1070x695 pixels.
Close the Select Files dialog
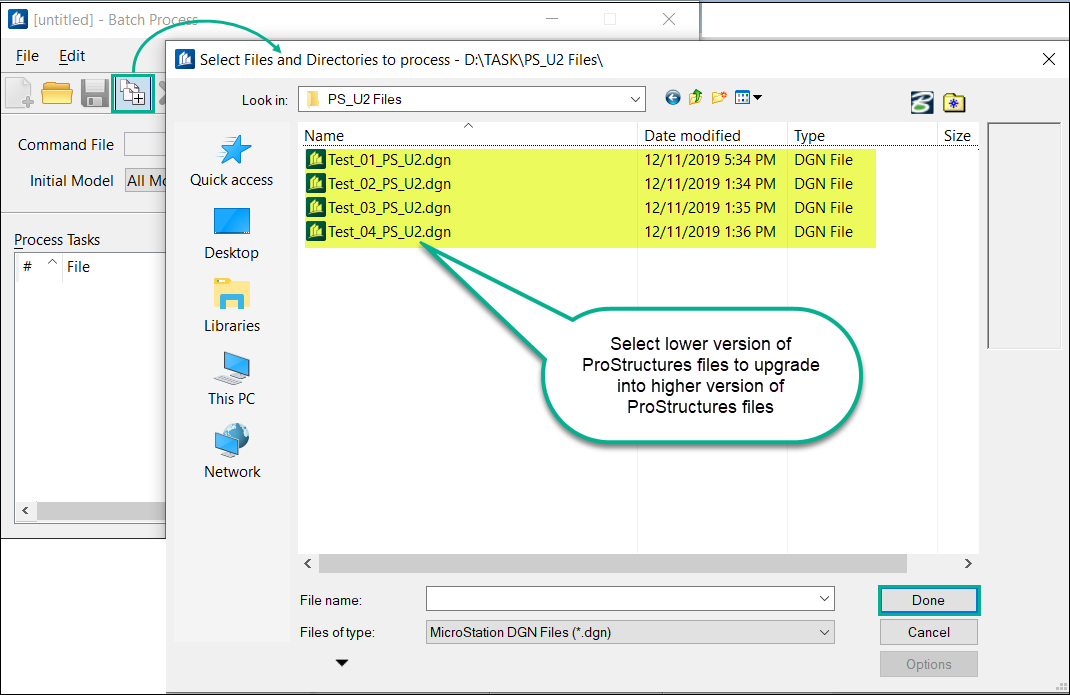1049,59
